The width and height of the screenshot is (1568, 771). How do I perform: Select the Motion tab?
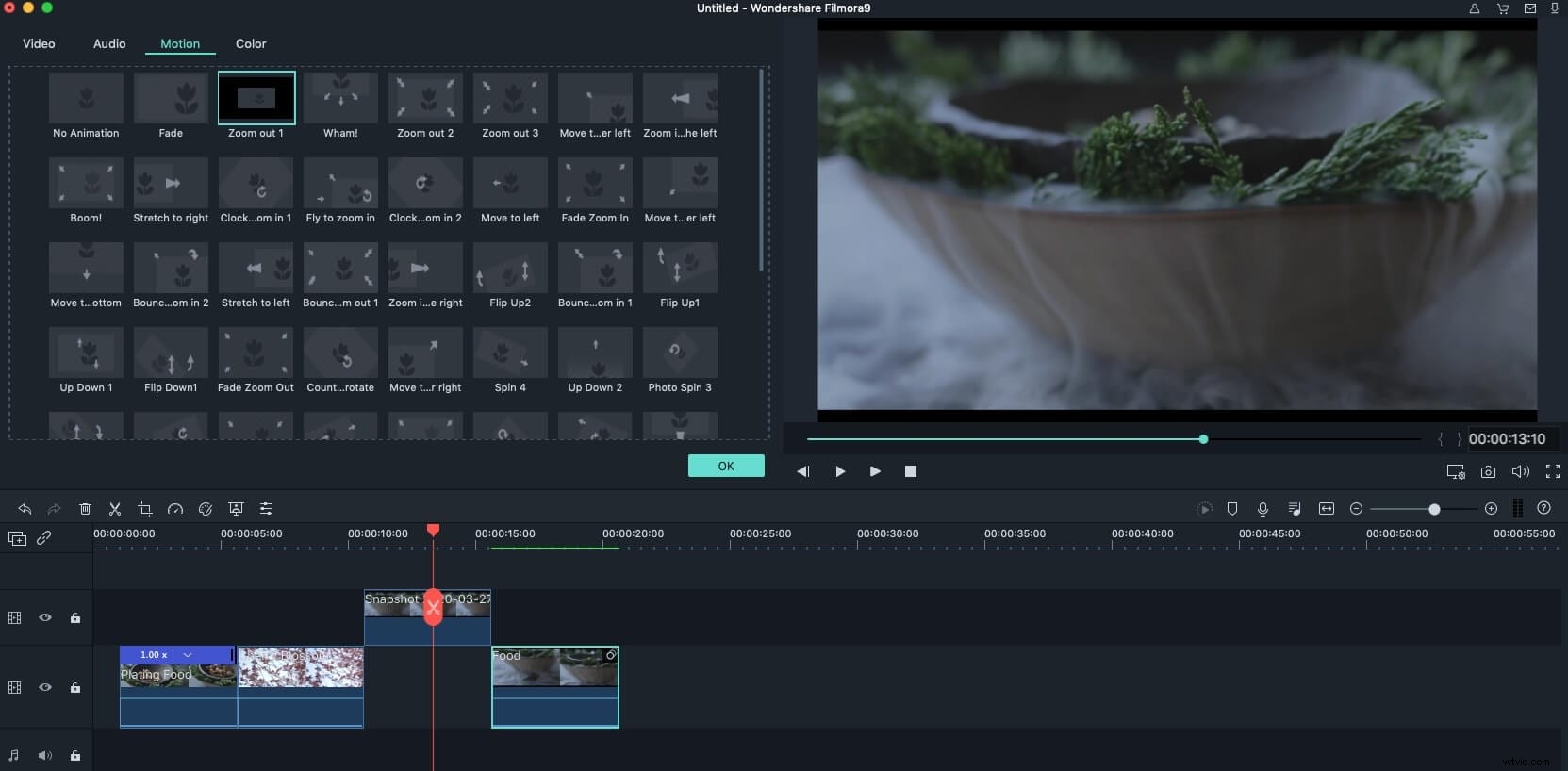pos(180,43)
